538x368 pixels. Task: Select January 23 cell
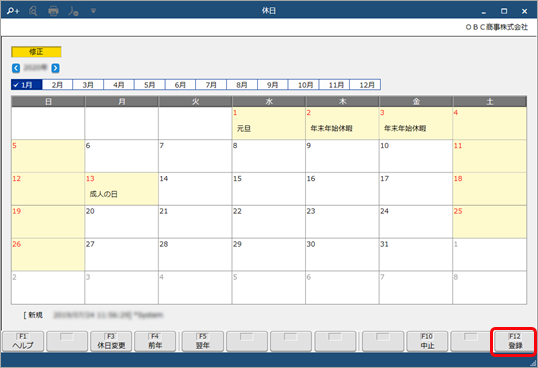[342, 222]
